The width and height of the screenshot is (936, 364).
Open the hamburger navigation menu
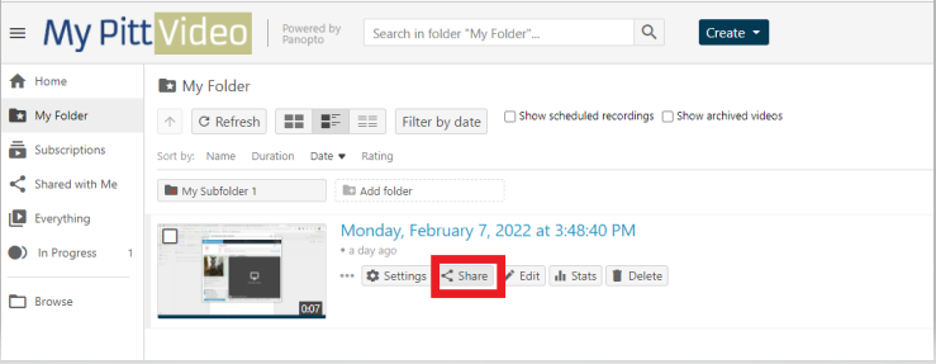click(17, 33)
